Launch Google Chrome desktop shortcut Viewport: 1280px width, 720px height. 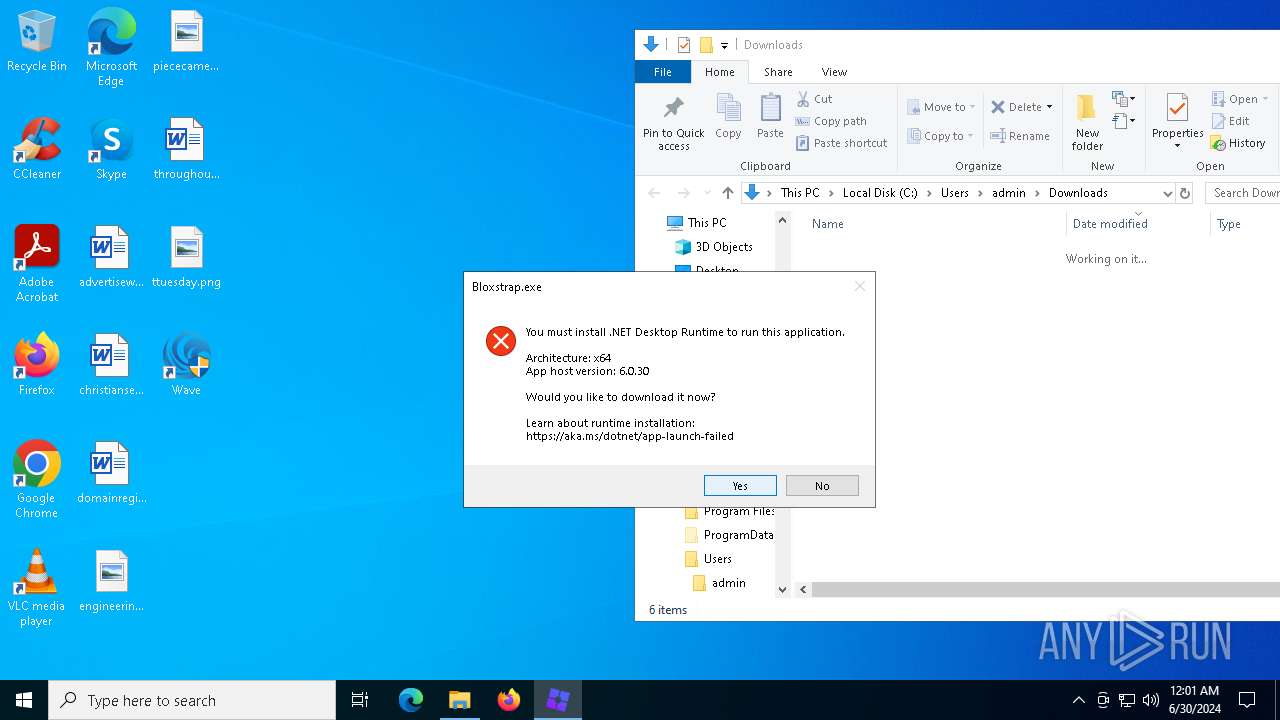pyautogui.click(x=37, y=481)
